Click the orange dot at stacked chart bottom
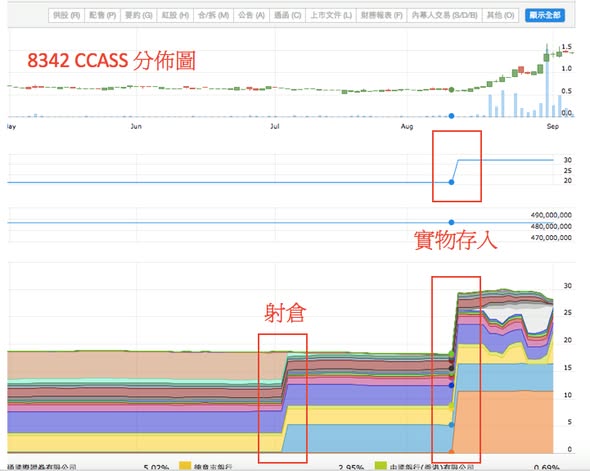590x471 pixels. [x=451, y=451]
